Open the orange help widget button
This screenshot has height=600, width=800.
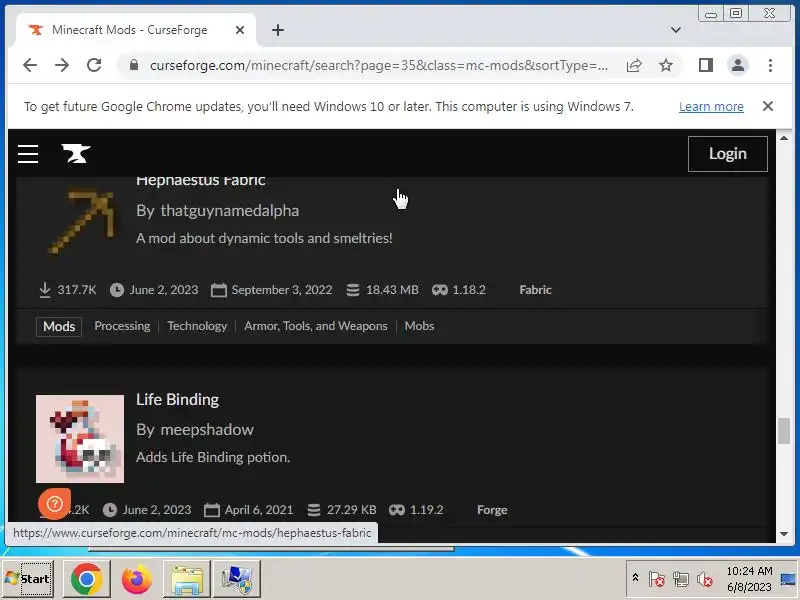pos(54,504)
